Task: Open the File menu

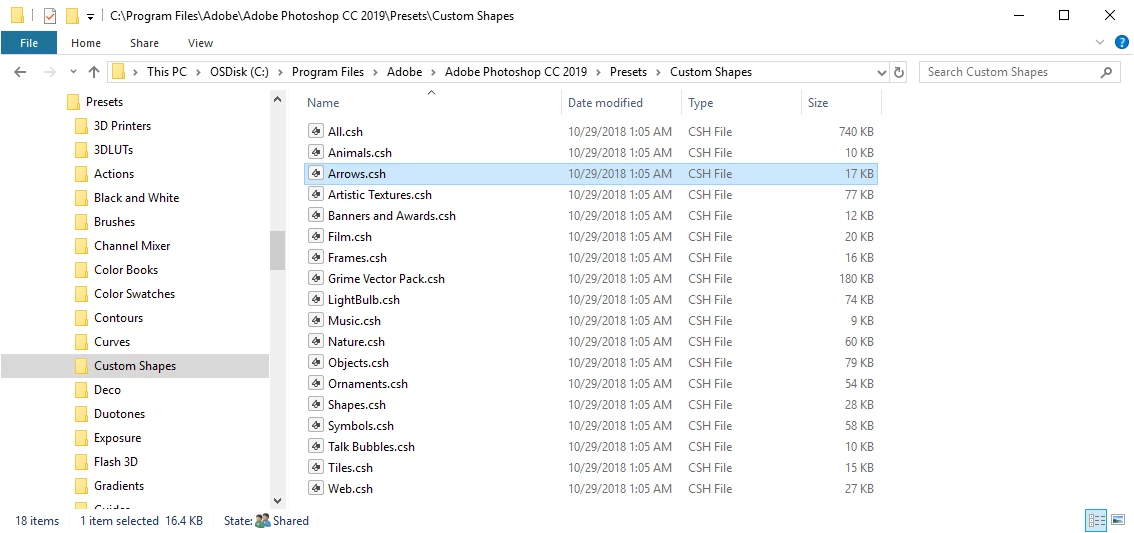Action: coord(29,43)
